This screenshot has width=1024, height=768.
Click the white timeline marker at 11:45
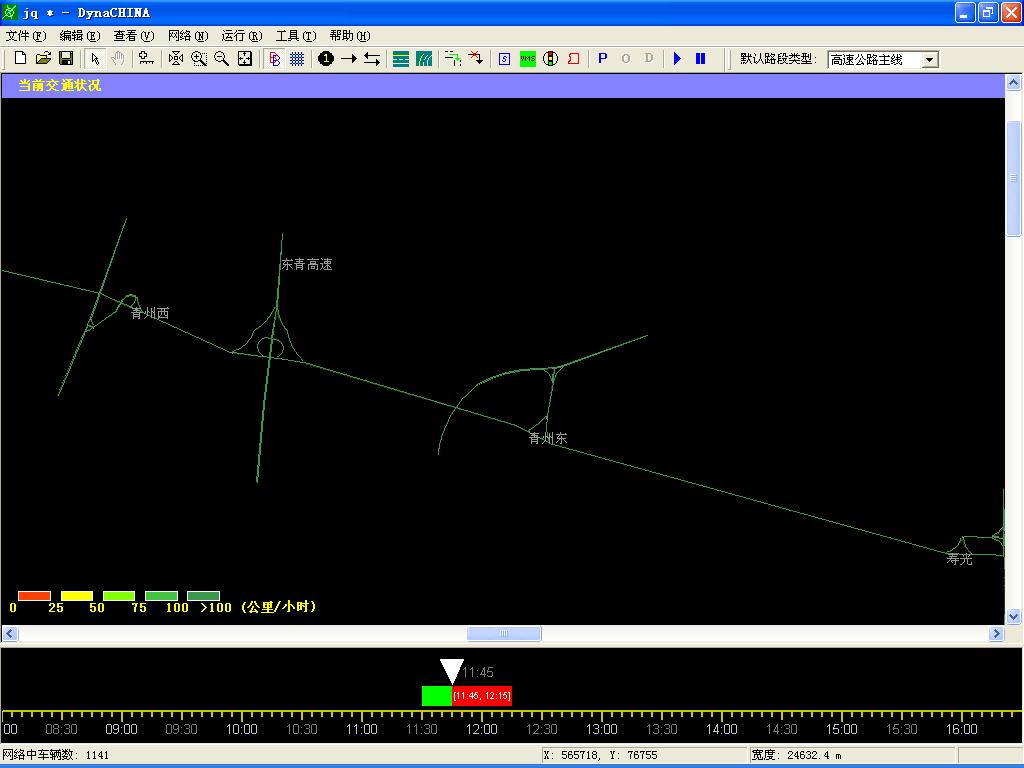pyautogui.click(x=452, y=671)
